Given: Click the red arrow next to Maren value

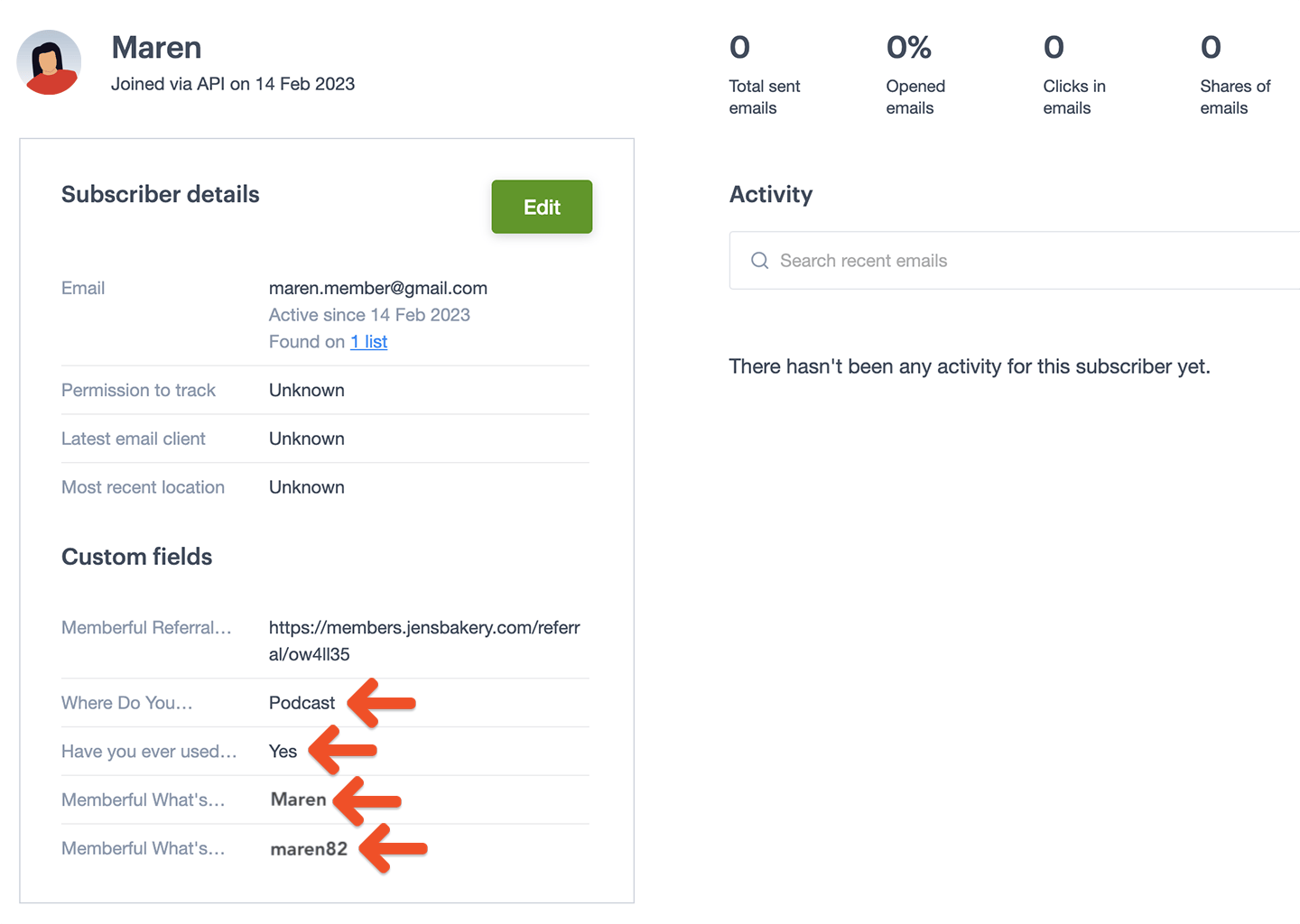Looking at the screenshot, I should point(367,800).
